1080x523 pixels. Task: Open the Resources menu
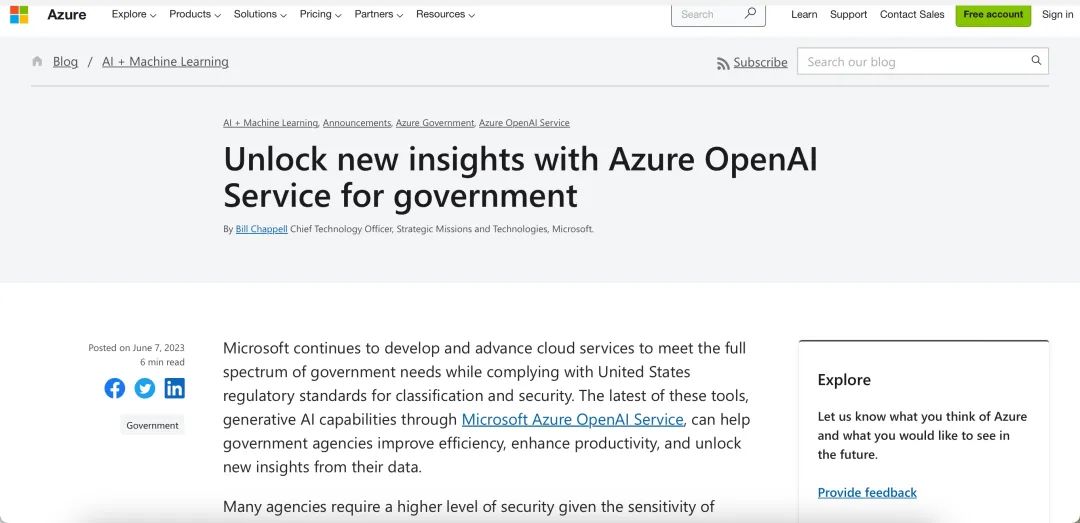click(445, 15)
